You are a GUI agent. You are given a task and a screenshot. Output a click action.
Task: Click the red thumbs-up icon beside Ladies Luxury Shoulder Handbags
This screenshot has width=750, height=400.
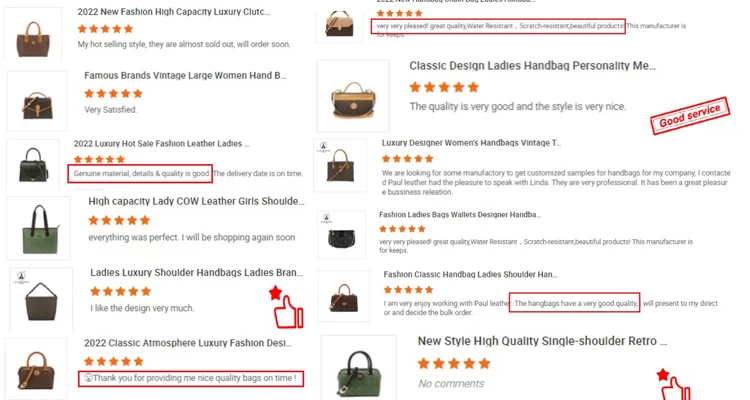click(x=287, y=307)
